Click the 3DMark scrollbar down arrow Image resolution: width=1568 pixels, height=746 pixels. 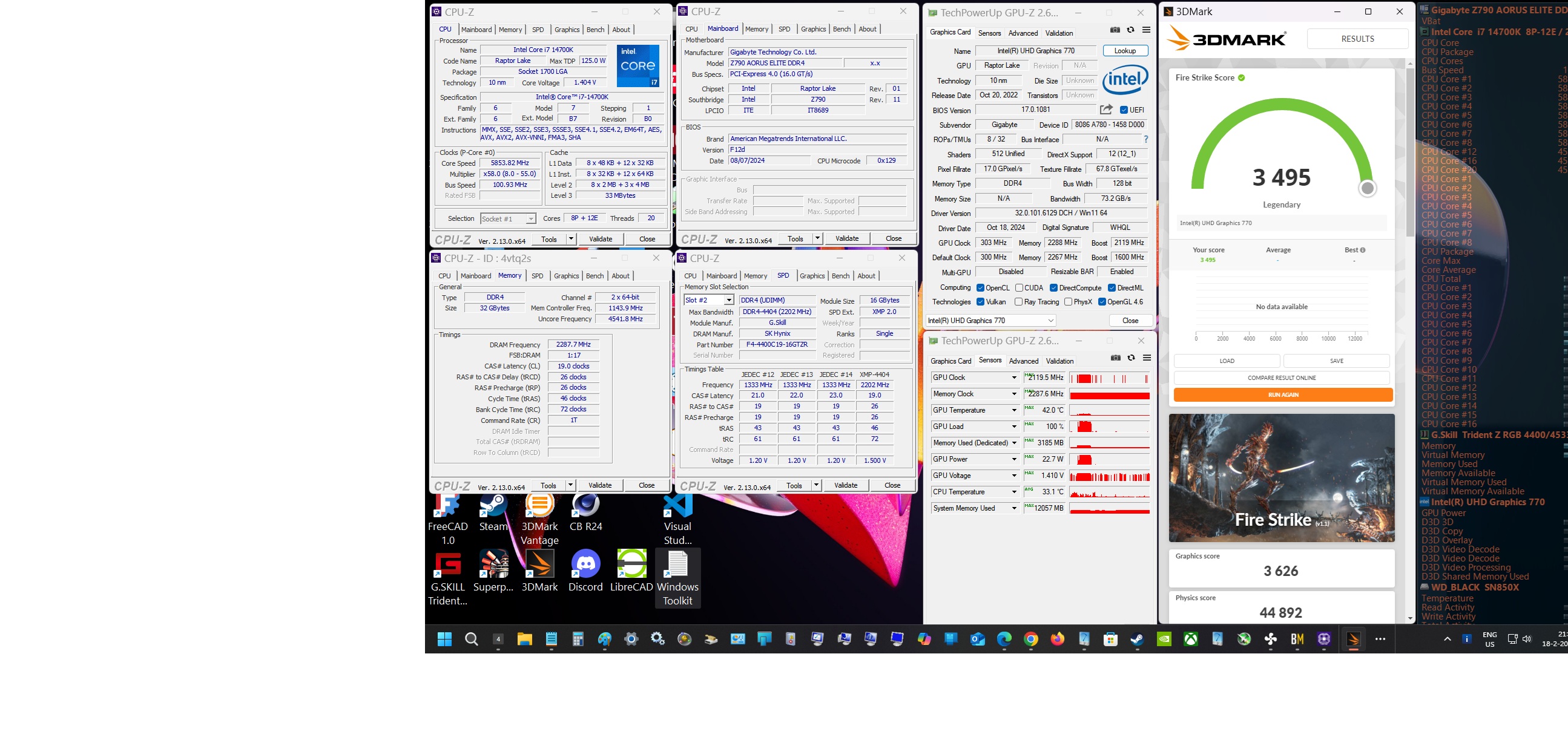1410,618
